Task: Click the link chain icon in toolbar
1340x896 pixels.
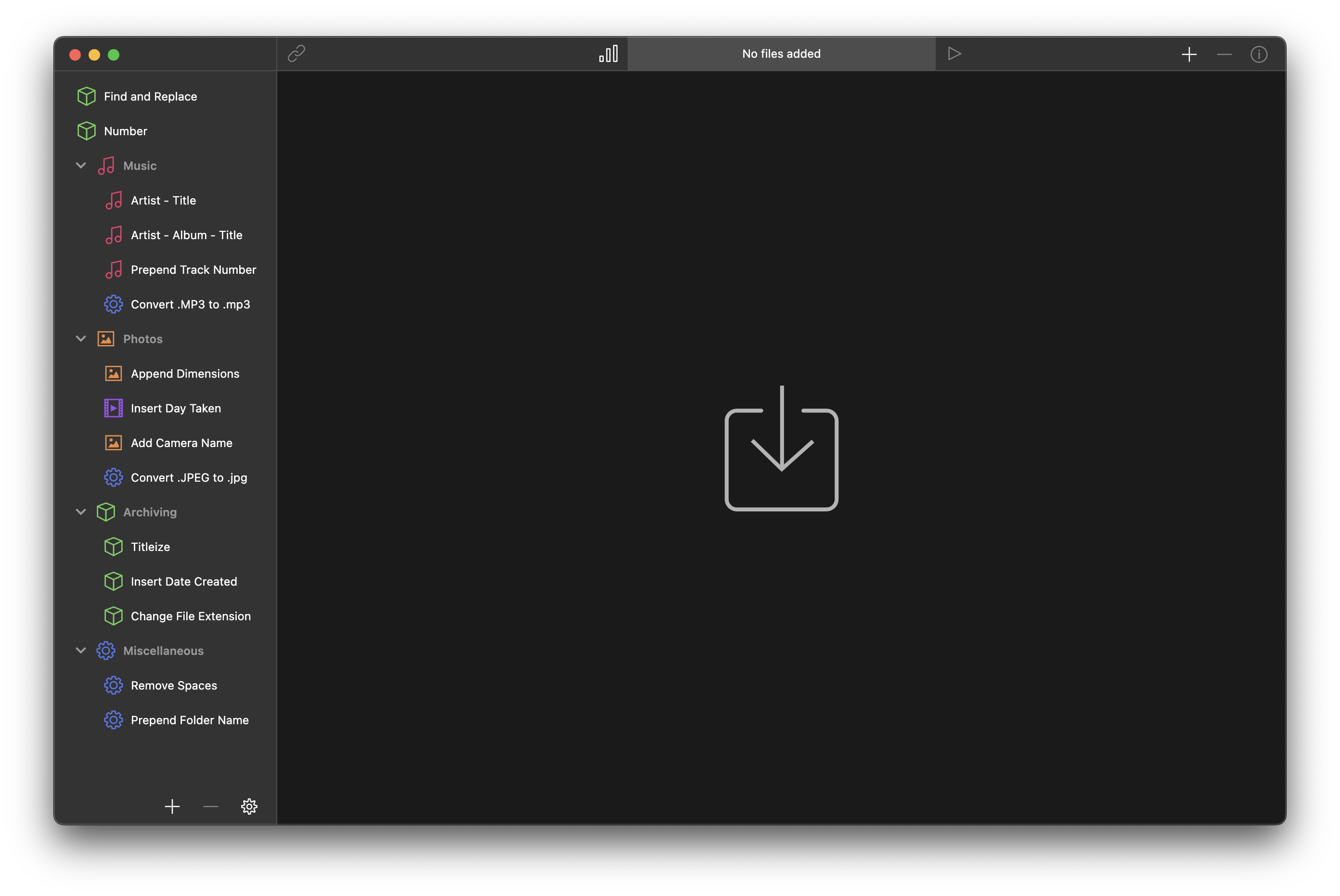Action: point(297,53)
